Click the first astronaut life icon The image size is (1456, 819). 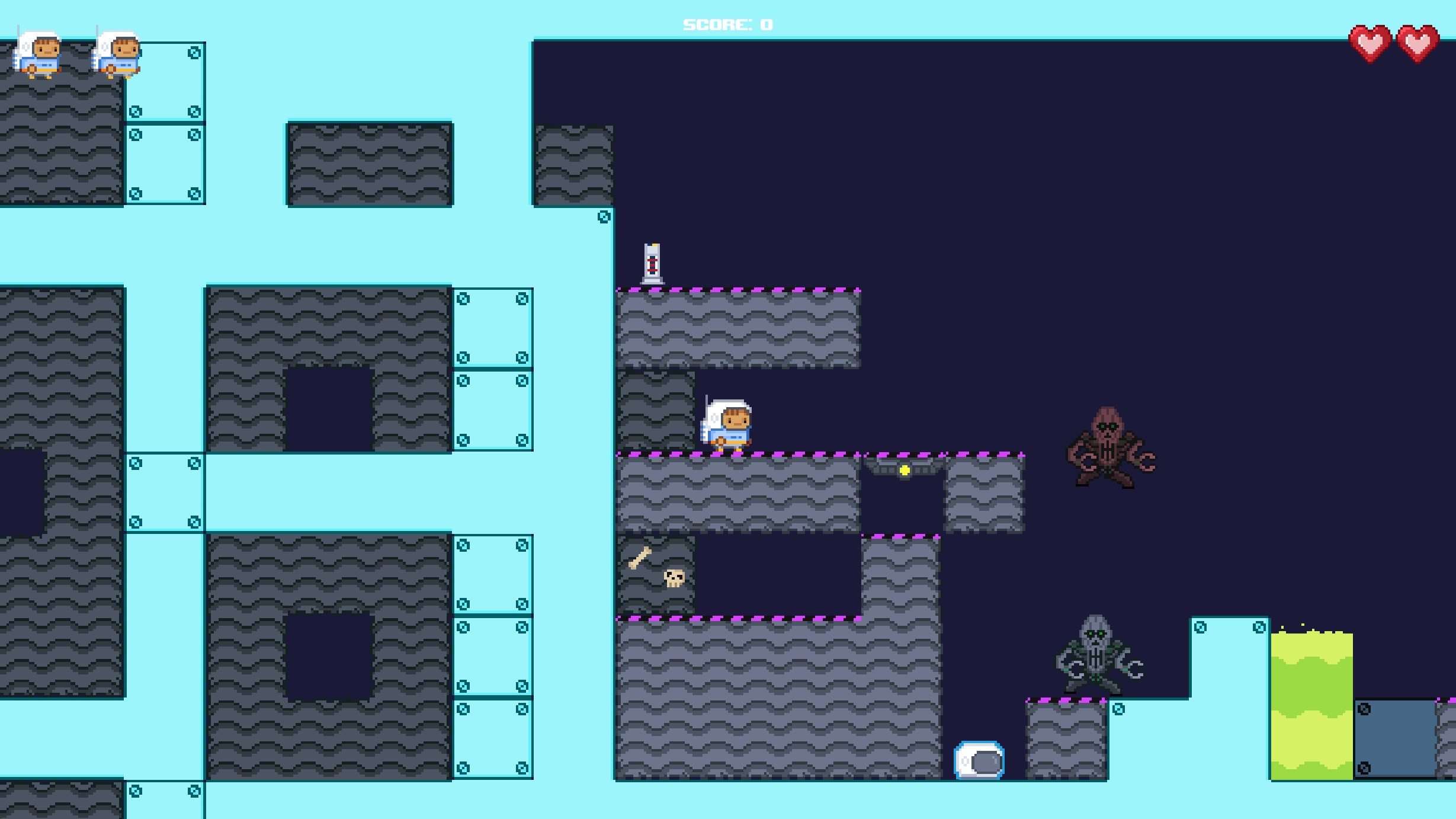[38, 55]
